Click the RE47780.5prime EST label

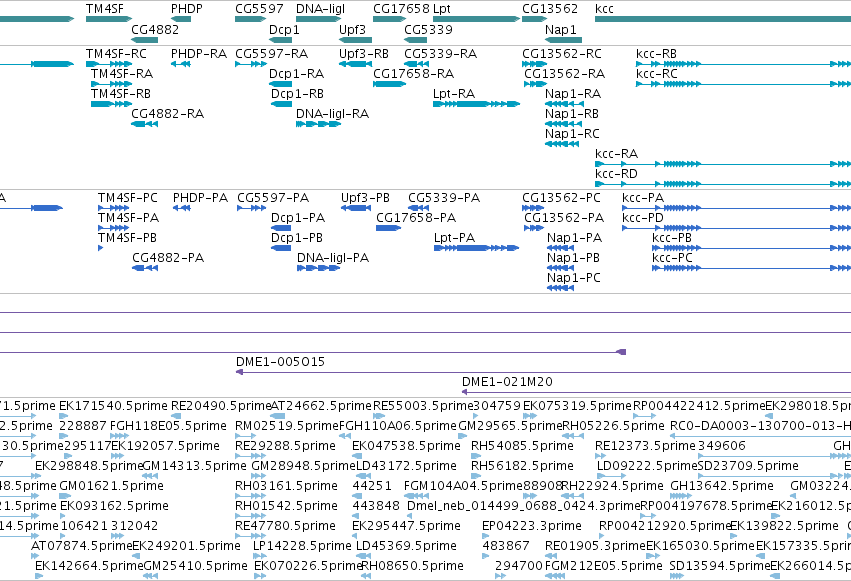pyautogui.click(x=285, y=526)
